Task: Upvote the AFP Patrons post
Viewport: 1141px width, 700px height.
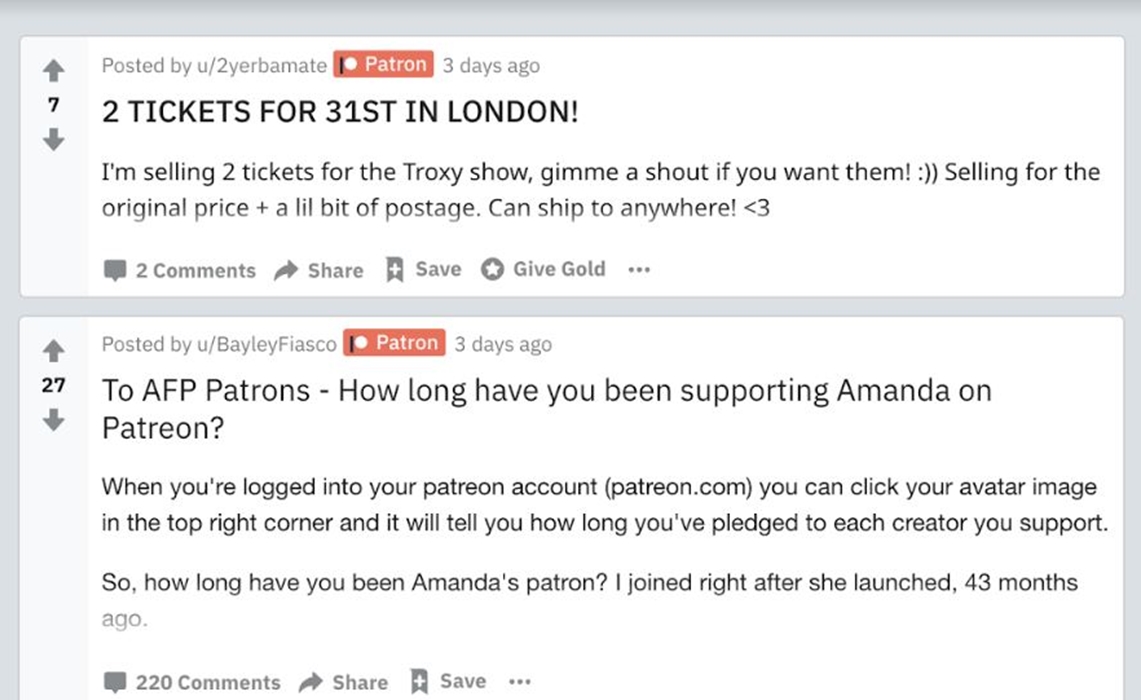Action: pos(53,350)
